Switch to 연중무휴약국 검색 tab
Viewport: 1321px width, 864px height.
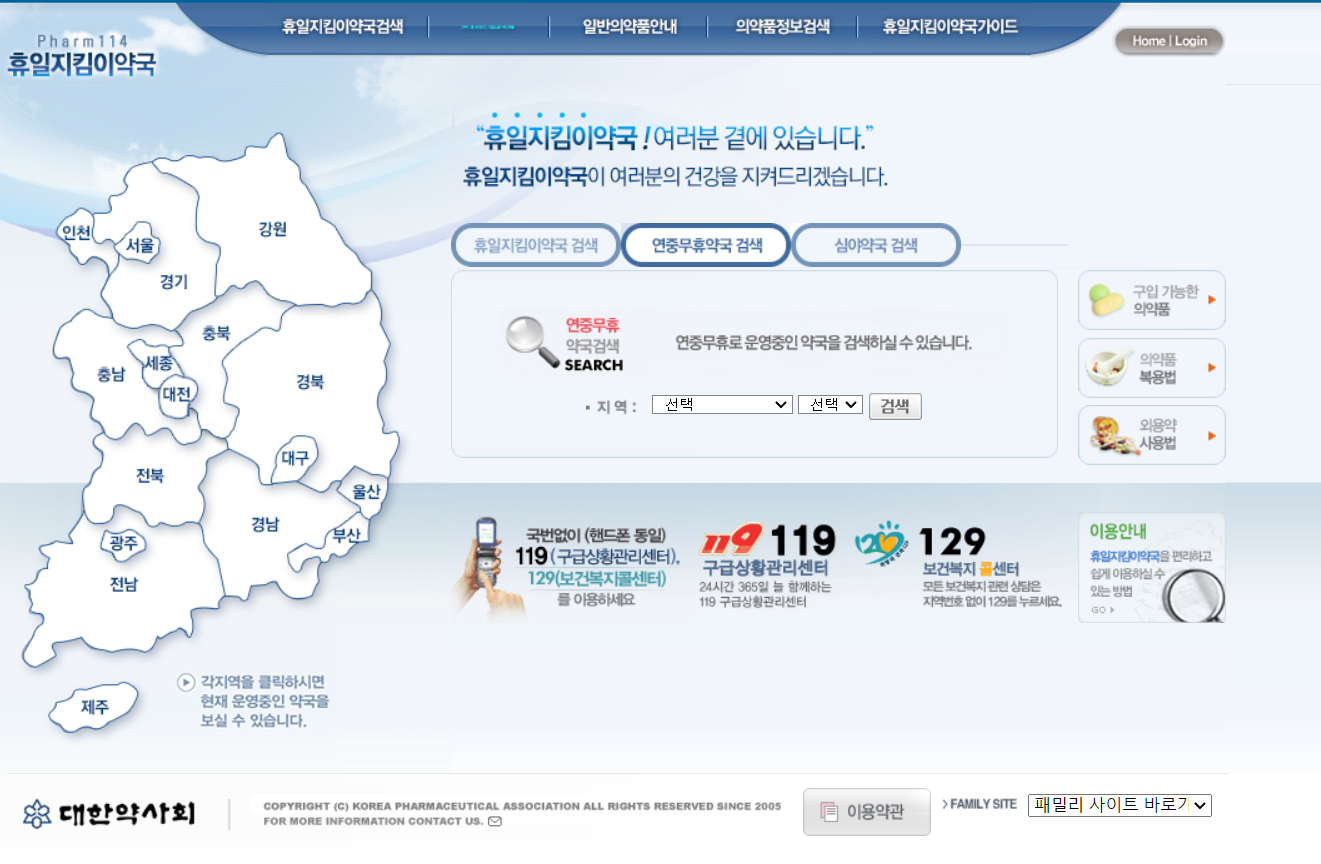point(706,245)
